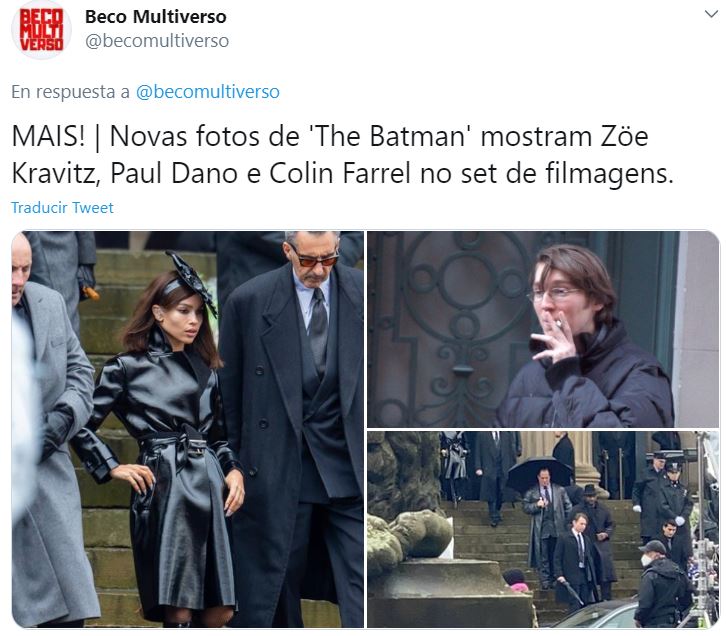Open the @becomultiverso handle under the name
This screenshot has width=726, height=636.
point(157,41)
